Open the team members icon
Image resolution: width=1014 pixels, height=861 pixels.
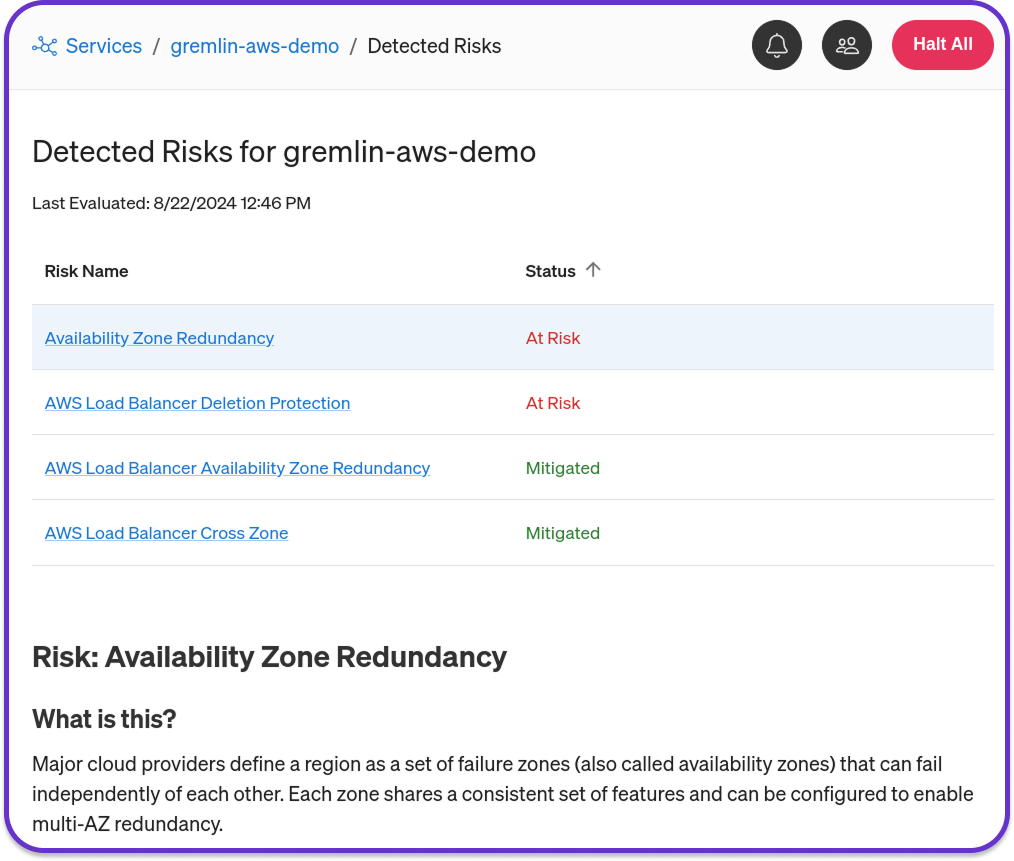pos(847,45)
